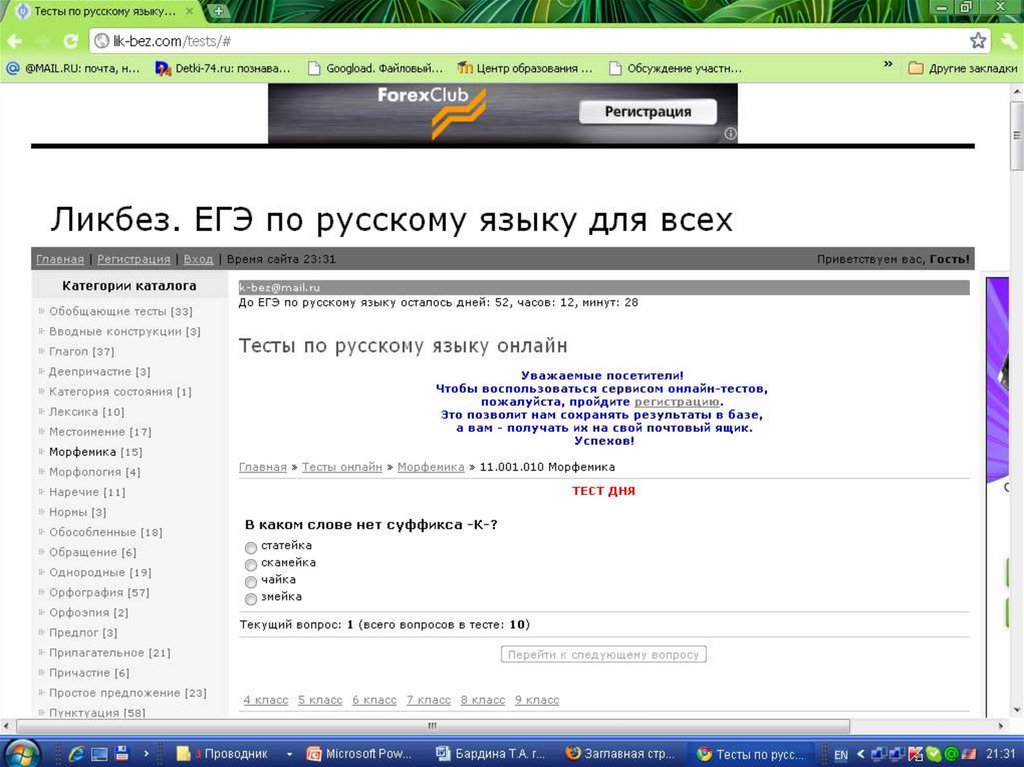Open Центр образования bookmark
This screenshot has height=767, width=1024.
tap(525, 68)
